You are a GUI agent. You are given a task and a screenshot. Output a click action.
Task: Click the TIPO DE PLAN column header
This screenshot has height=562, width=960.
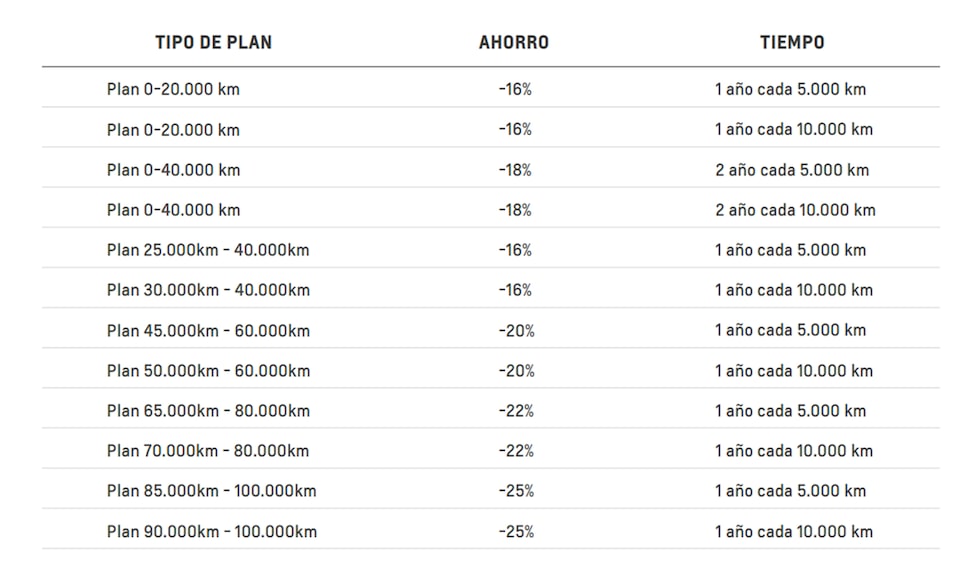click(x=213, y=43)
